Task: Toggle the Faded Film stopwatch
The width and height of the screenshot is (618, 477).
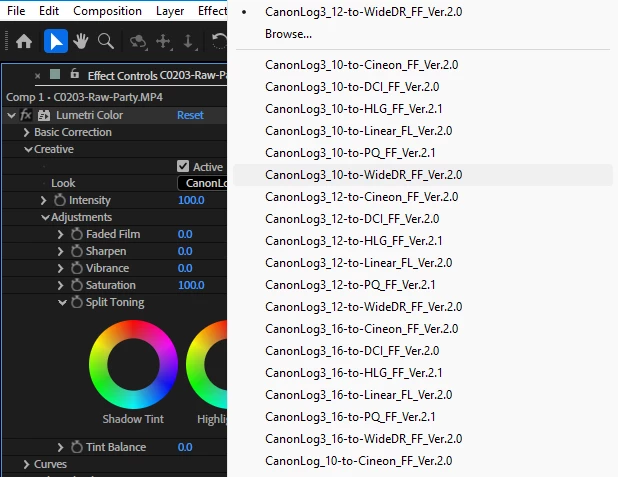Action: pos(77,234)
